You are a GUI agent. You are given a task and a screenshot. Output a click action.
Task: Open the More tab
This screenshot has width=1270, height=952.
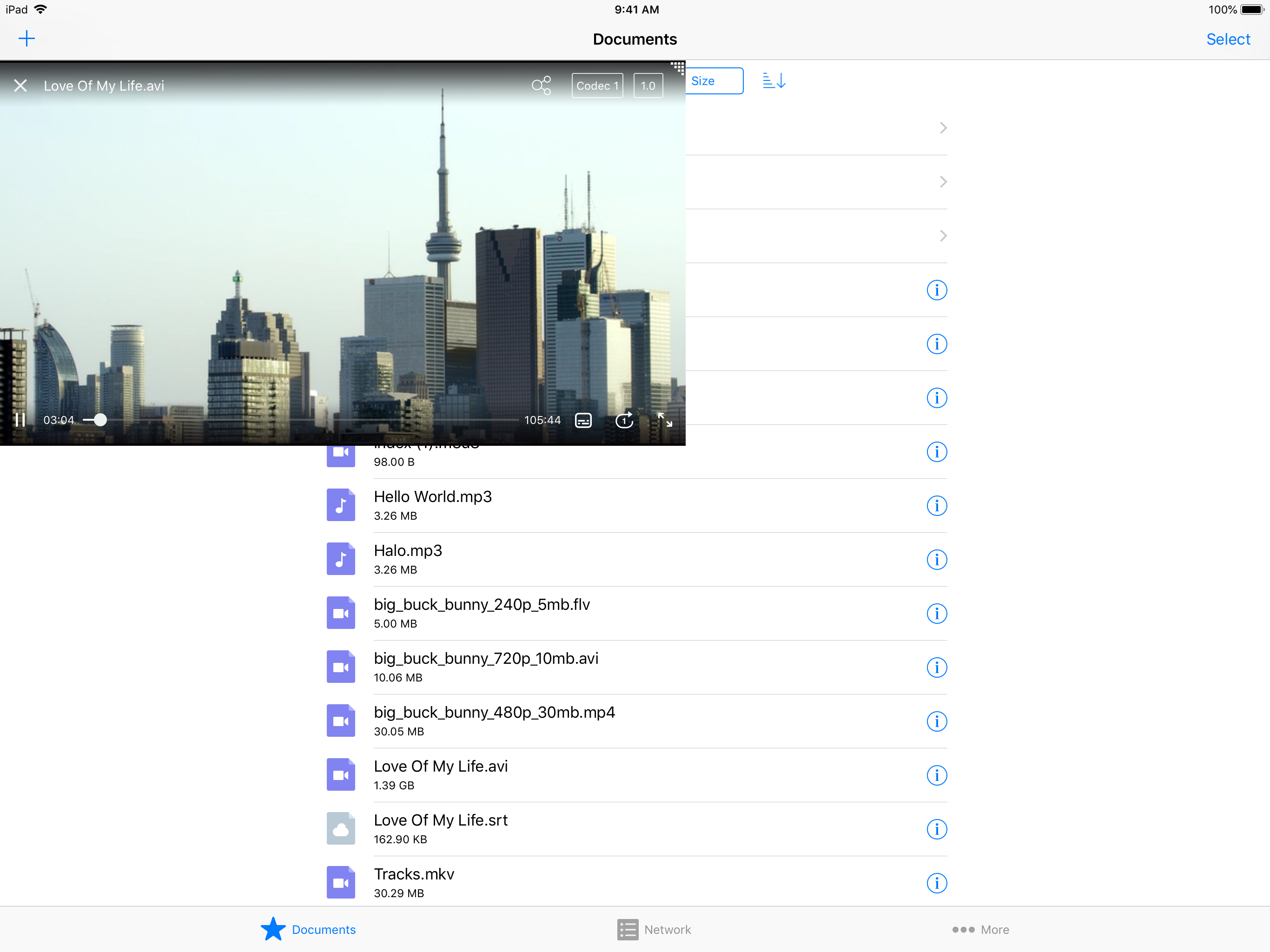tap(980, 929)
